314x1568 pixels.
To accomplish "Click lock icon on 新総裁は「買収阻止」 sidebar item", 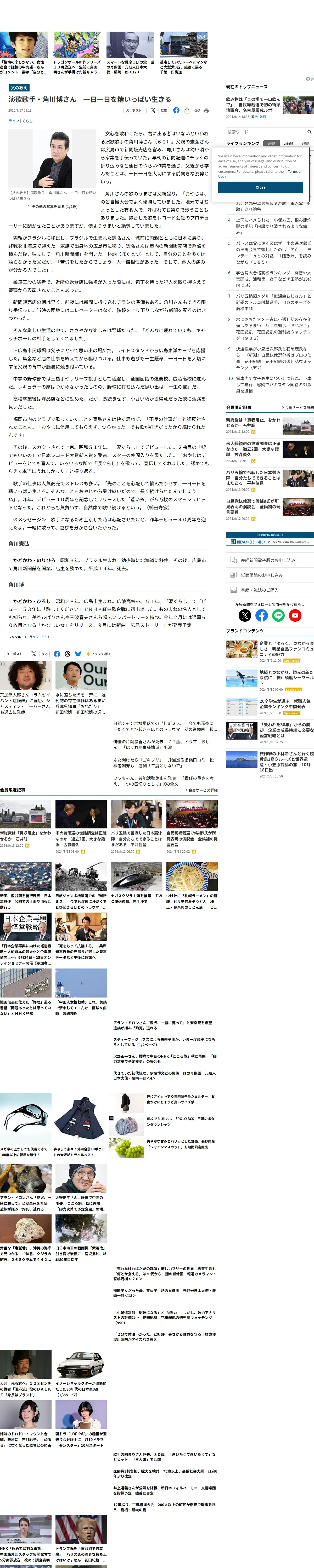I will tap(253, 431).
